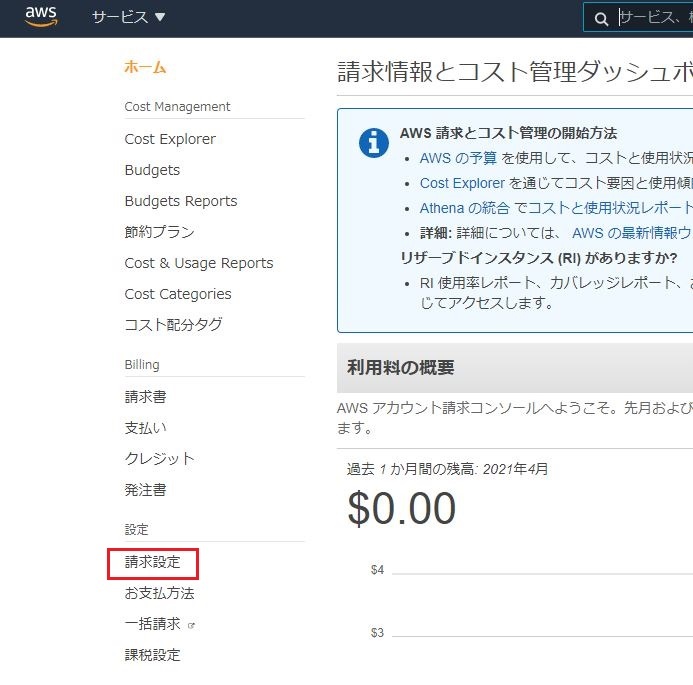Viewport: 693px width, 685px height.
Task: Open Budgets in the sidebar
Action: tap(152, 170)
